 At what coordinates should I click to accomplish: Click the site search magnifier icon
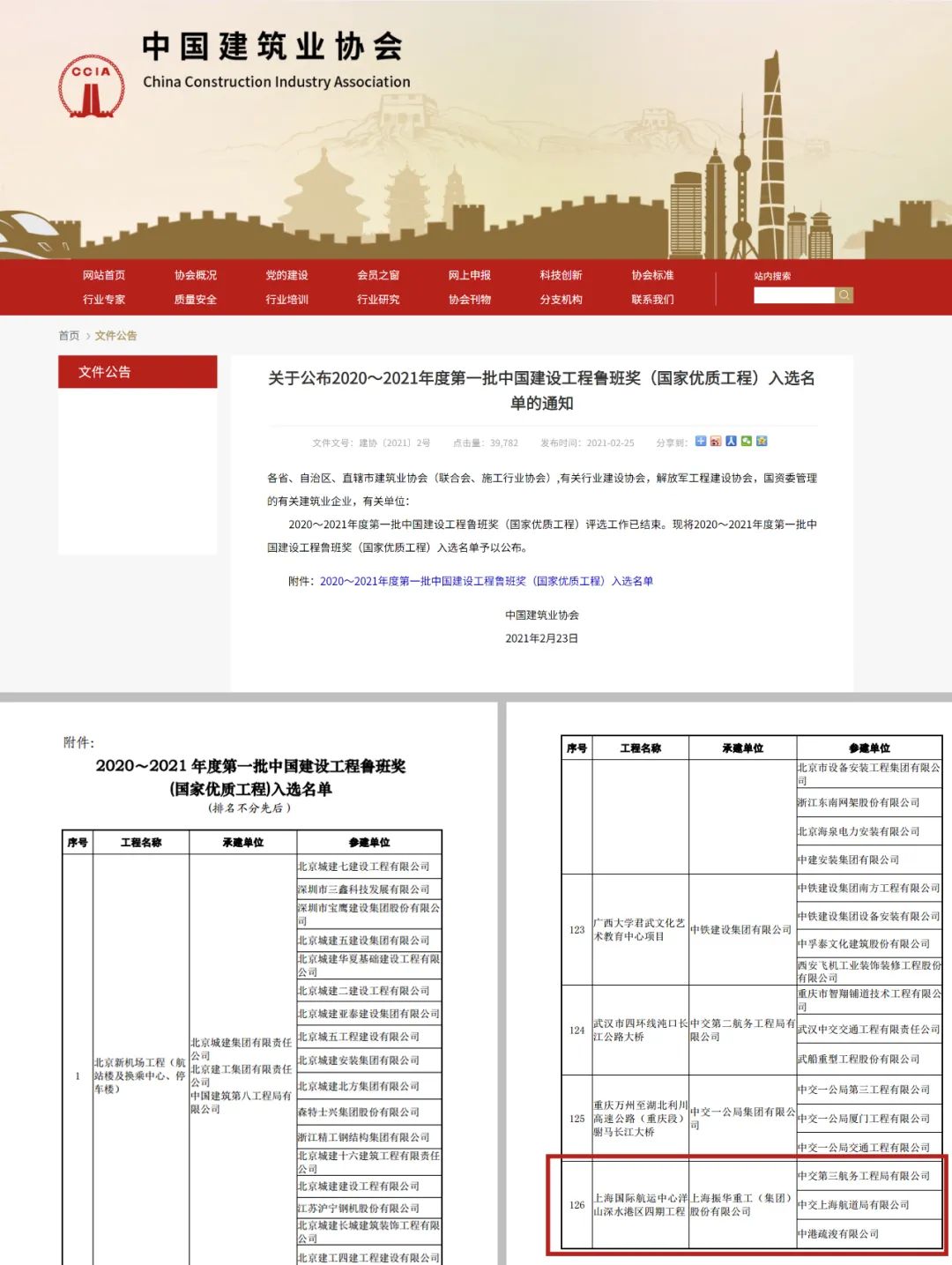click(x=844, y=295)
